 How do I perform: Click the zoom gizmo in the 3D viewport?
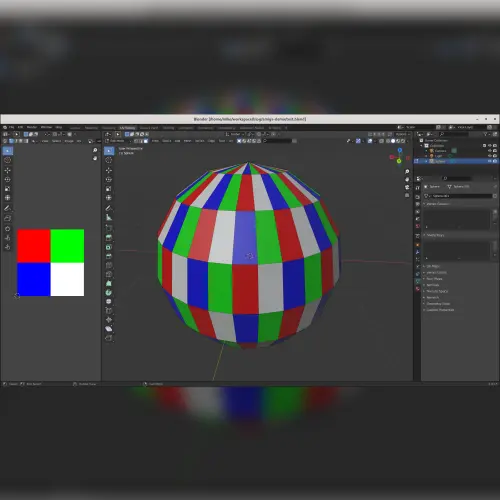coord(407,171)
